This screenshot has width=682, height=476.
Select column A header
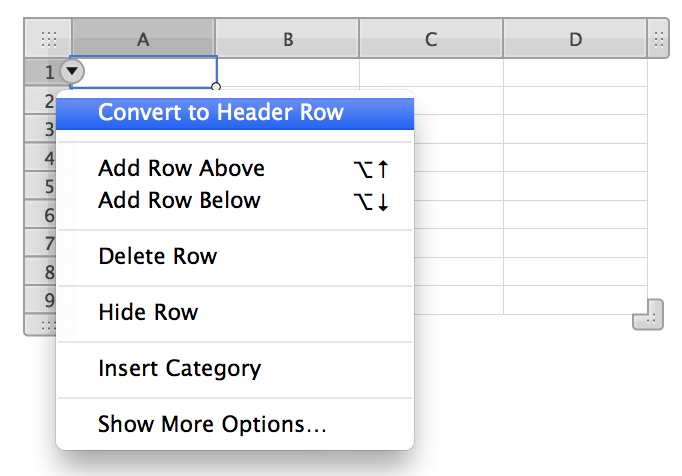(143, 39)
